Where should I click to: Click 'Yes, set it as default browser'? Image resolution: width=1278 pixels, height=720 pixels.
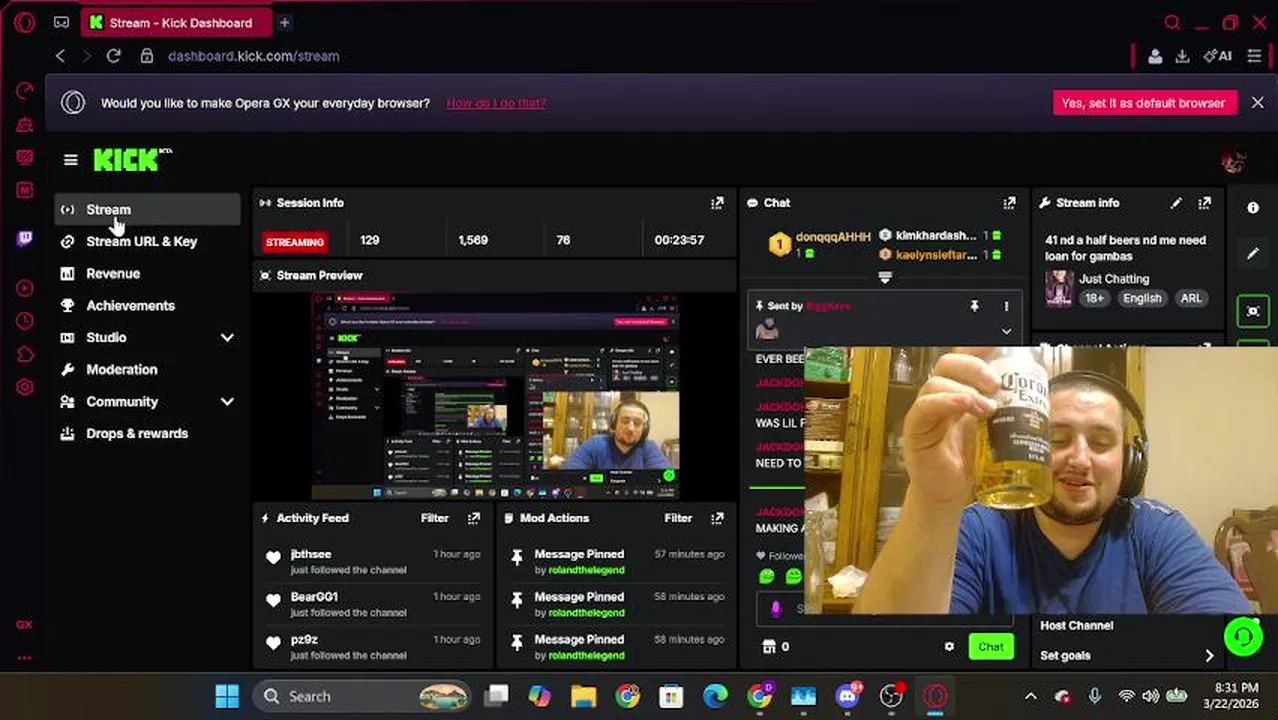point(1143,103)
